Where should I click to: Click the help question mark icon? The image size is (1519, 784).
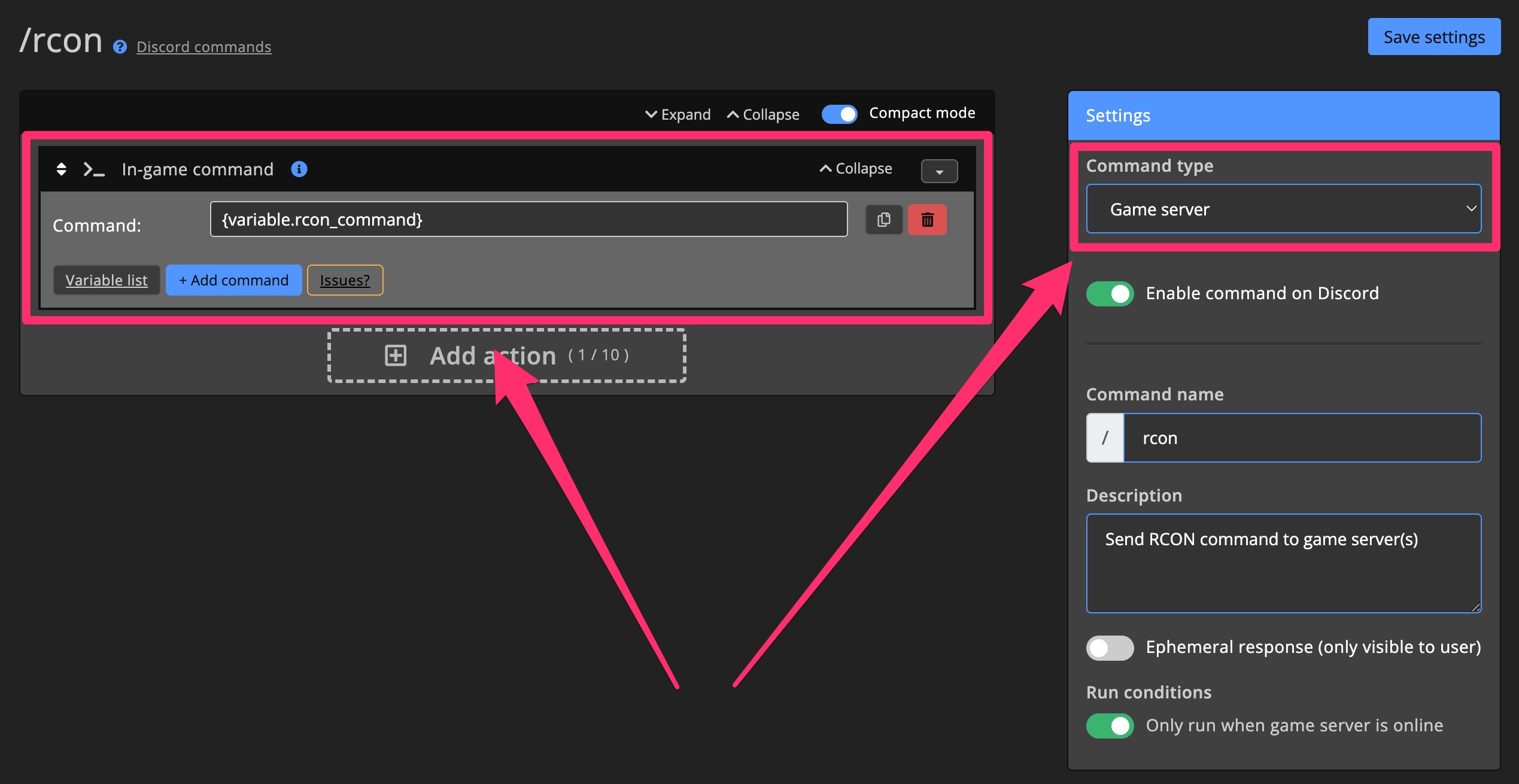(120, 47)
